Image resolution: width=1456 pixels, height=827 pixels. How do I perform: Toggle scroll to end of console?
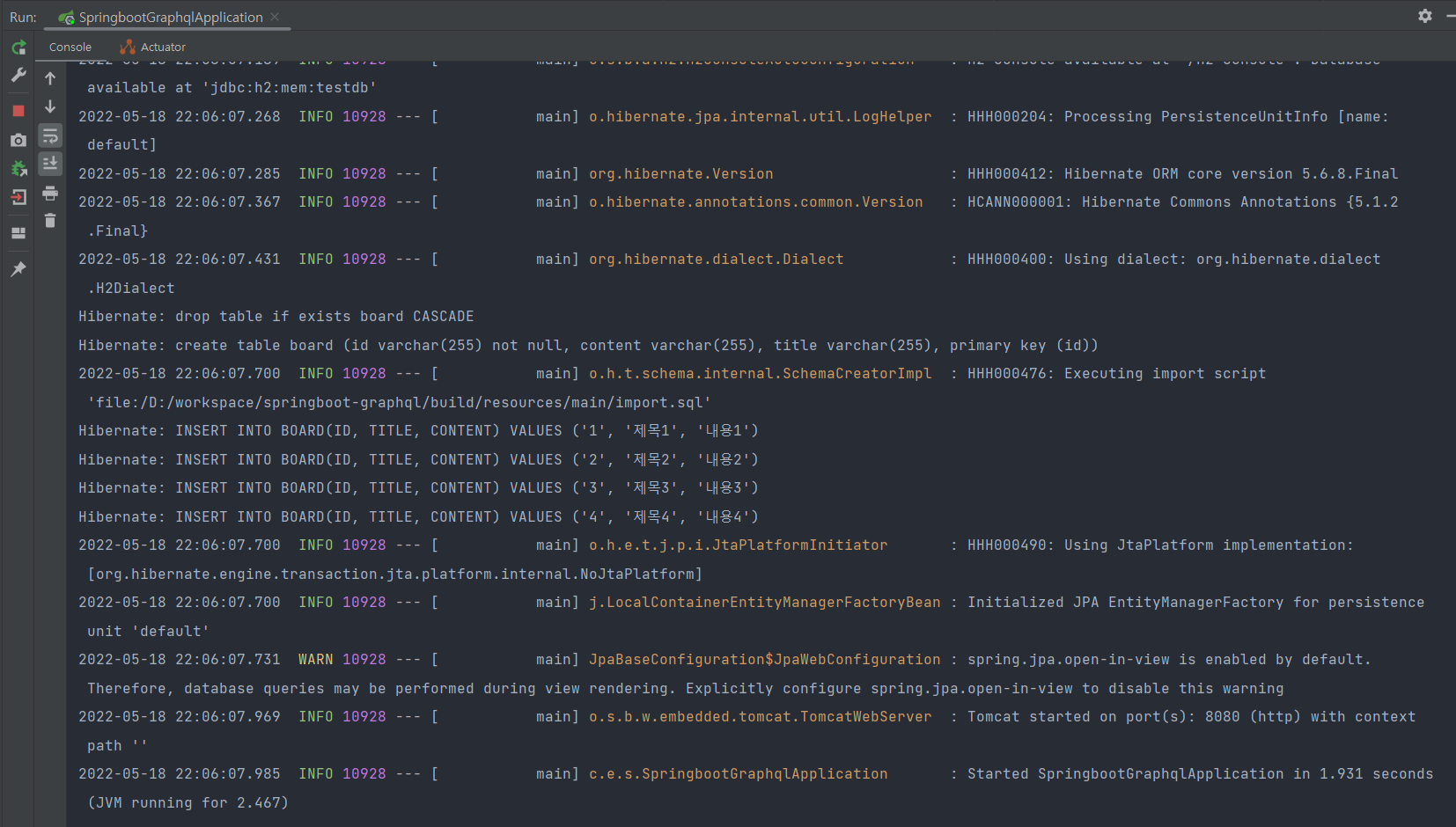(x=50, y=164)
